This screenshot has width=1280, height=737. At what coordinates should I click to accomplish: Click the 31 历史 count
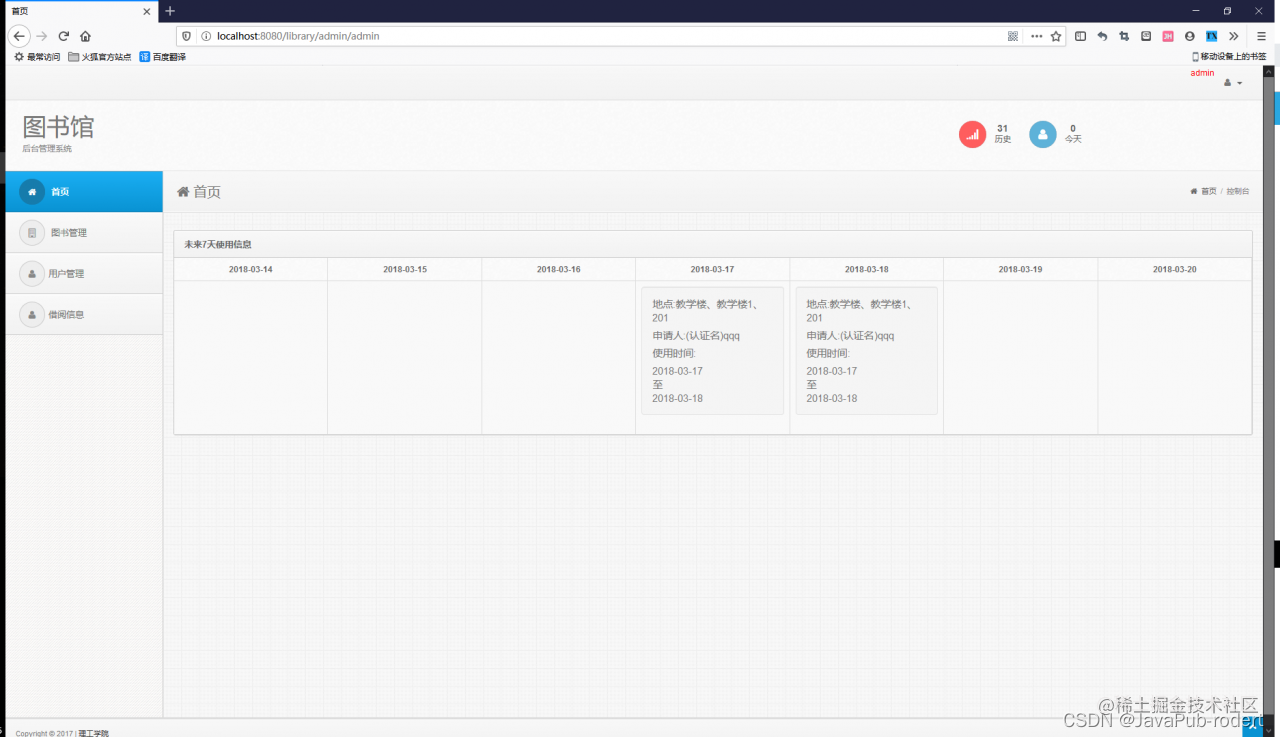(x=1002, y=134)
